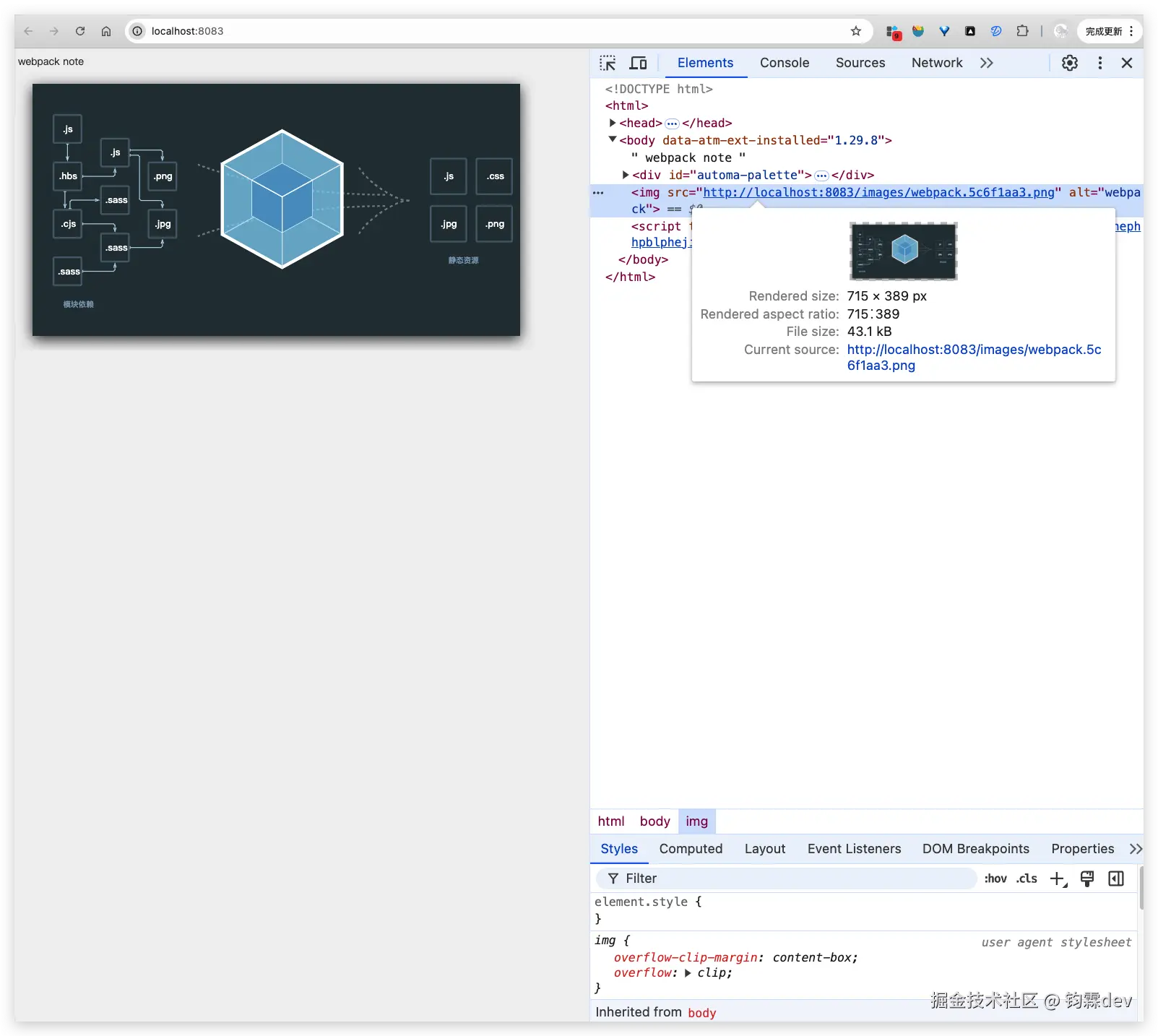Toggle the computed styles sidebar icon
The image size is (1158, 1036).
1116,879
